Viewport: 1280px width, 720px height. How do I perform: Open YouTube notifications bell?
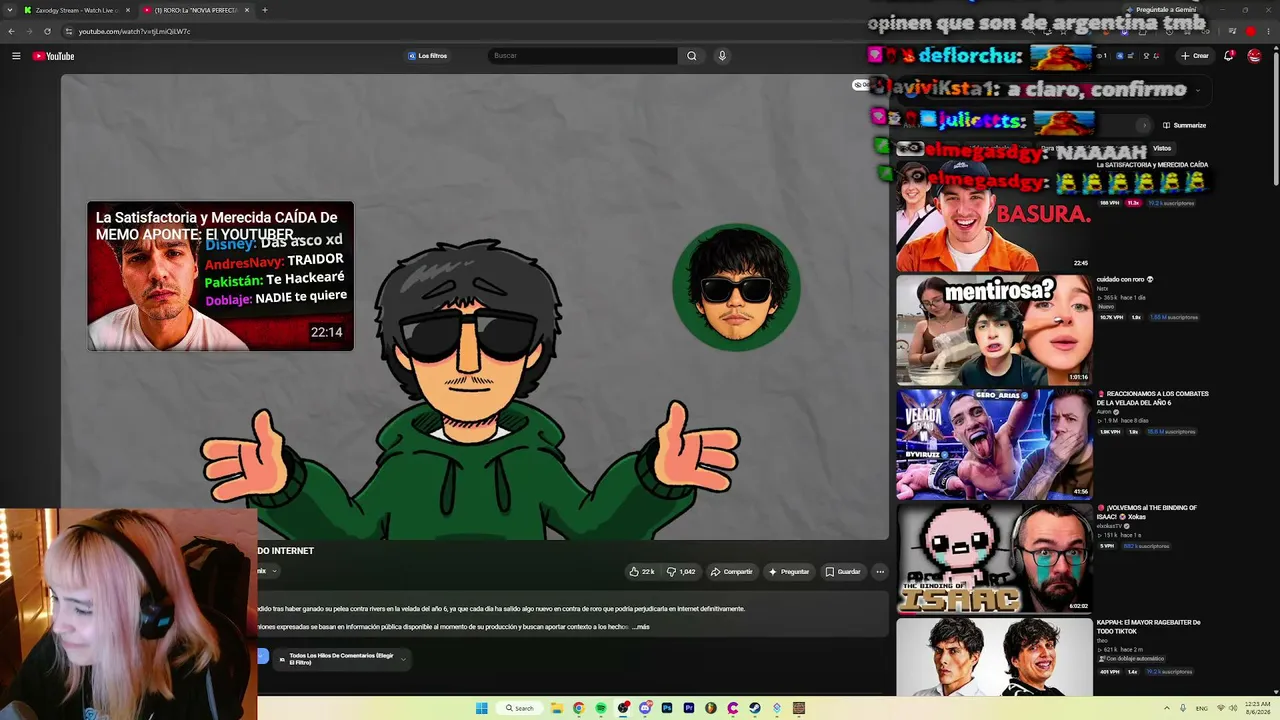pyautogui.click(x=1229, y=56)
